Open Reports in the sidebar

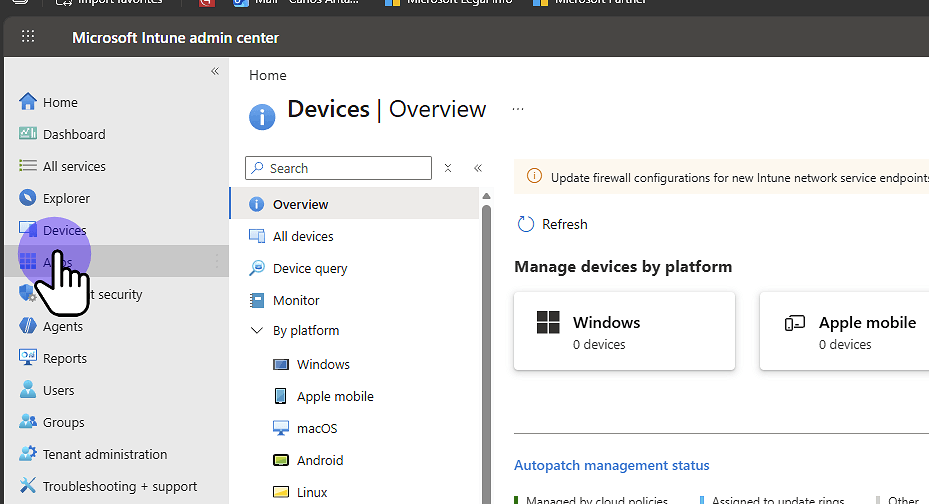tap(65, 358)
